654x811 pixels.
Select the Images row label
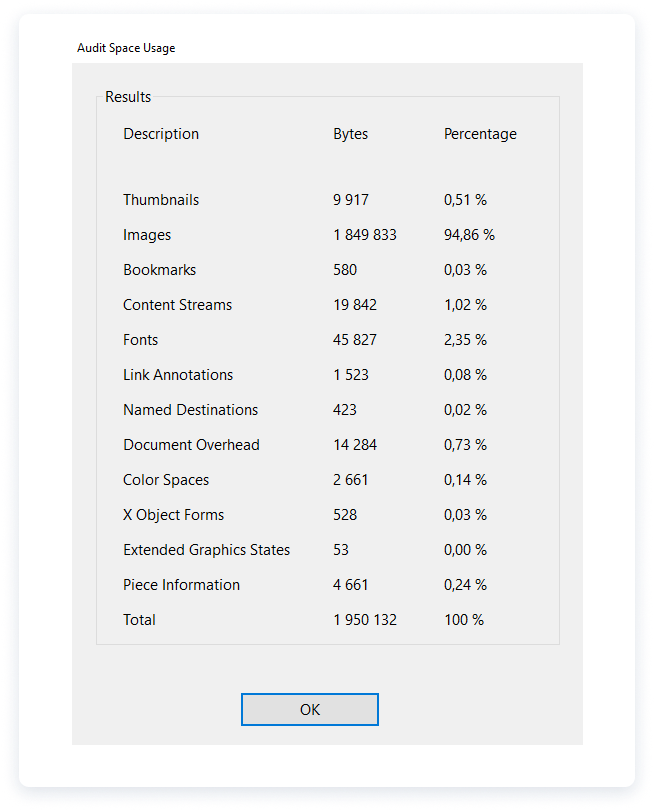tap(147, 235)
